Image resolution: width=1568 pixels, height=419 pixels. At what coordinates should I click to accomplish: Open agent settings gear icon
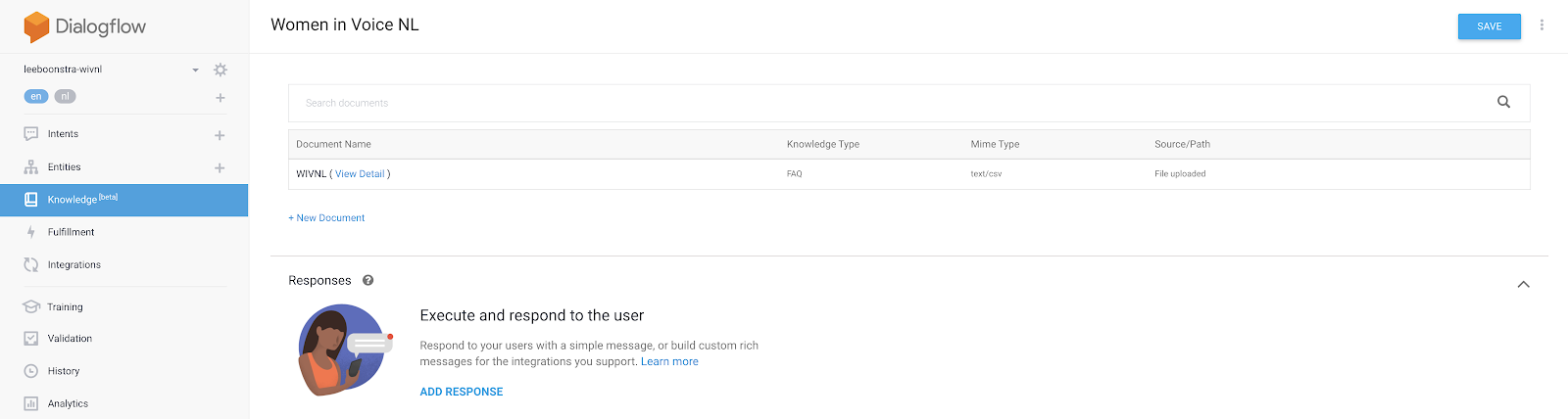pyautogui.click(x=220, y=70)
